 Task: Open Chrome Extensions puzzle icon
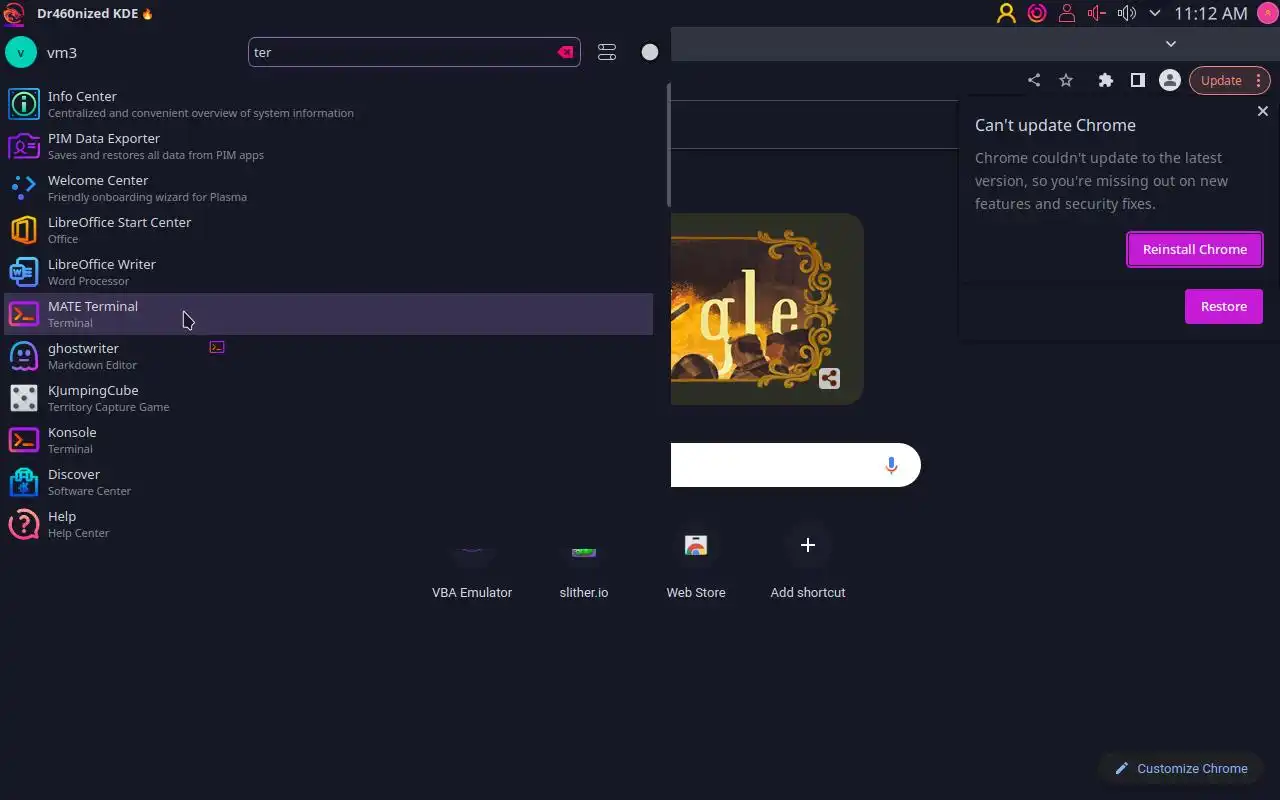1105,80
